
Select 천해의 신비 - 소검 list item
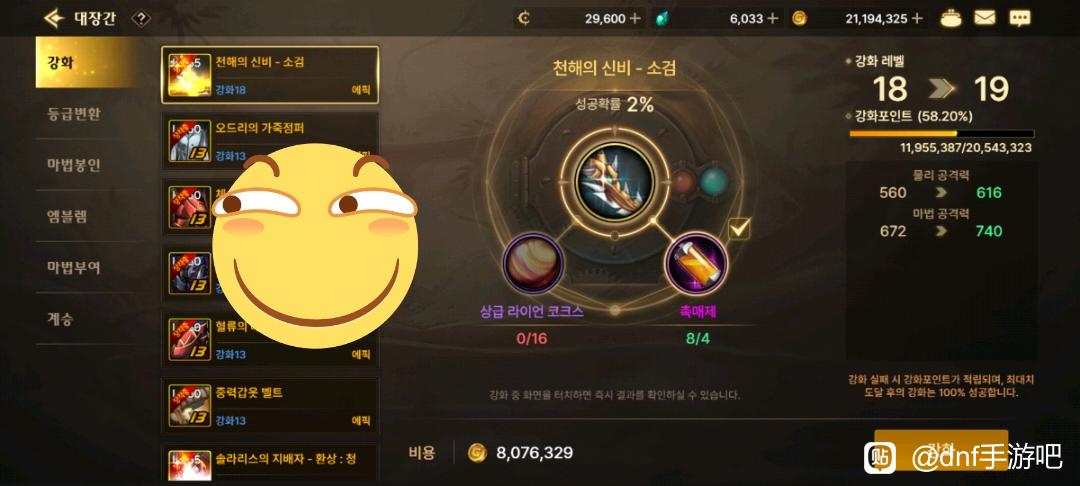(x=270, y=75)
